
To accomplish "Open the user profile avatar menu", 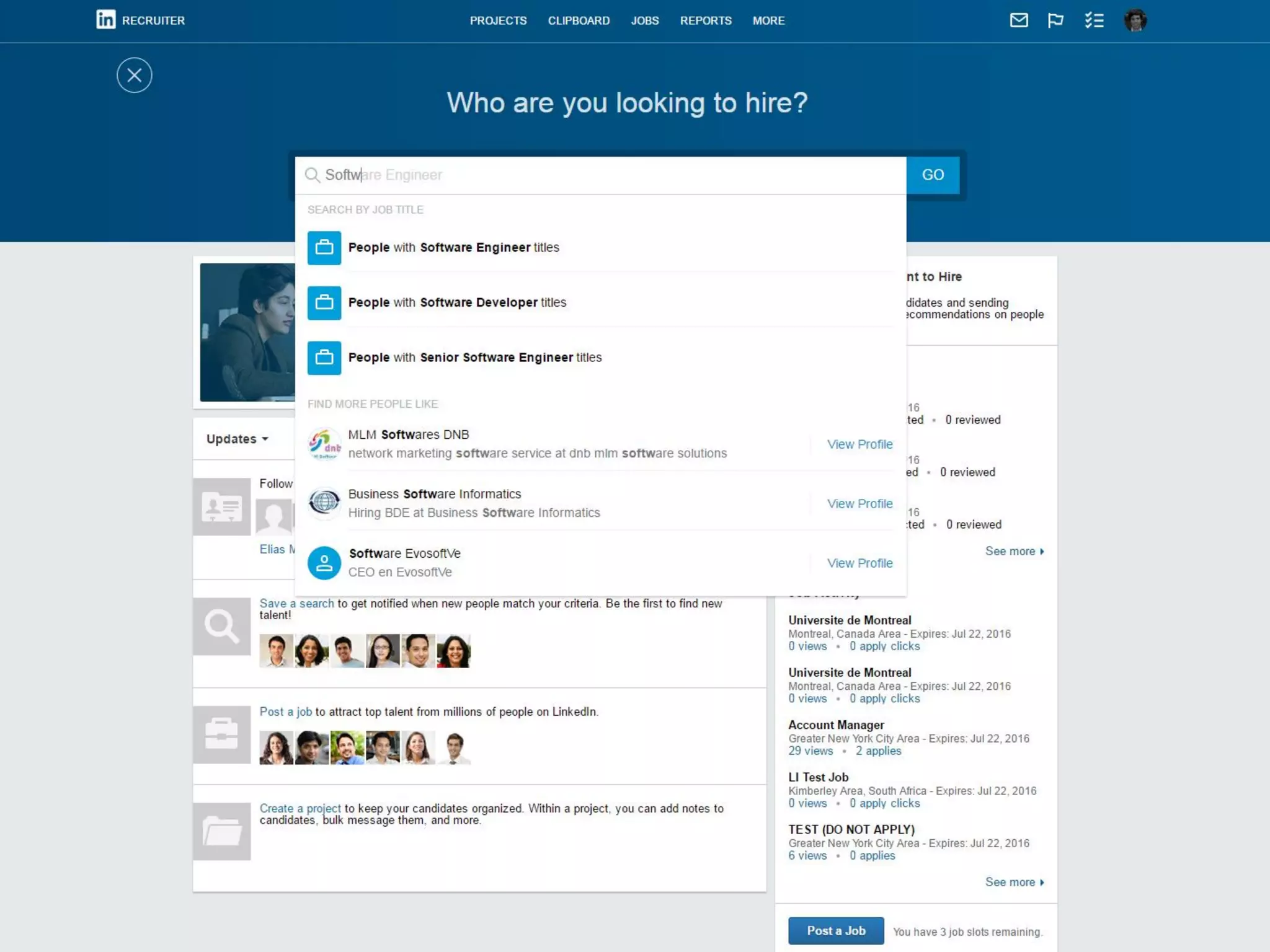I will (1135, 20).
